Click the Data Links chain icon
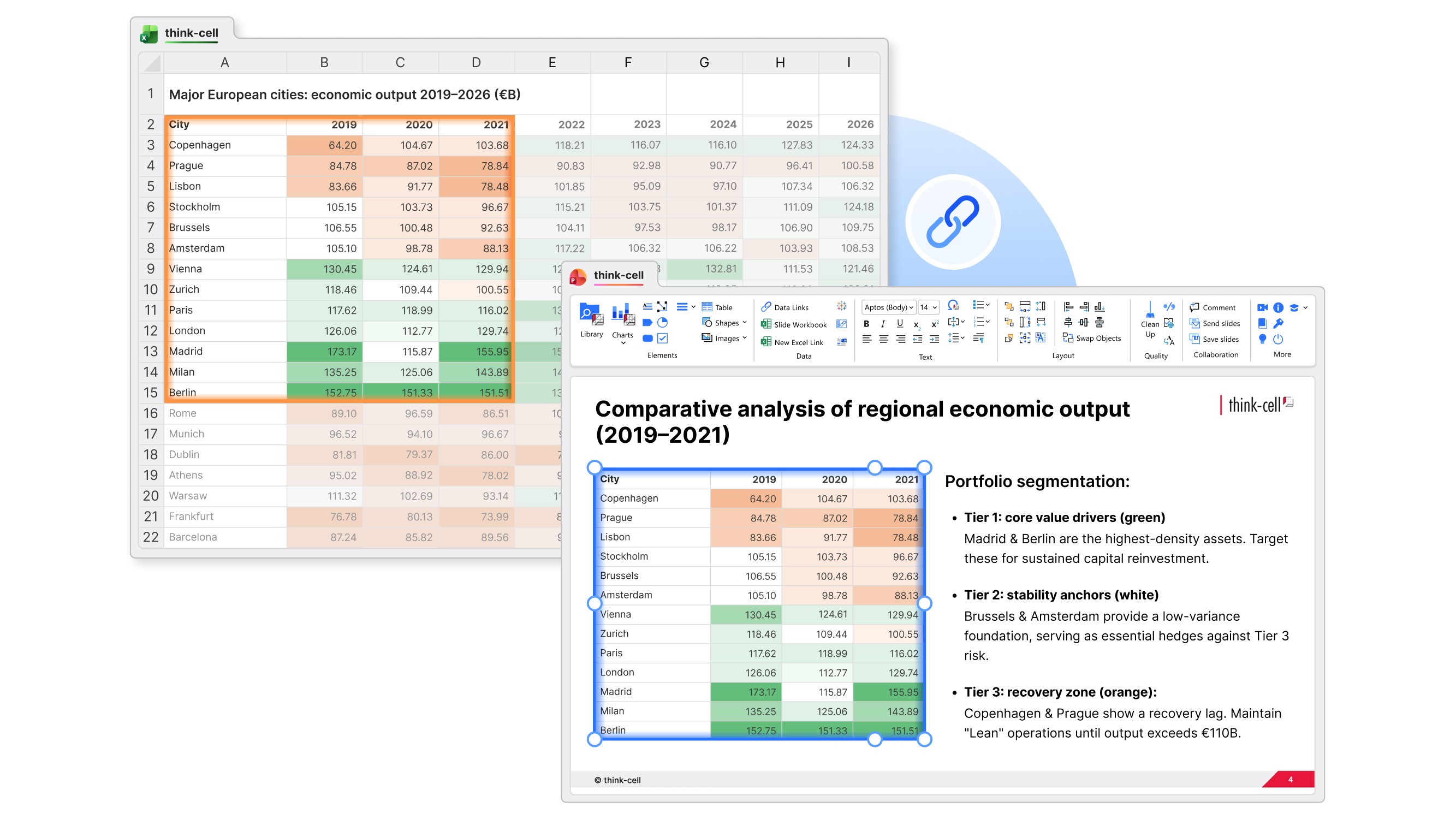This screenshot has height=819, width=1456. [x=766, y=307]
